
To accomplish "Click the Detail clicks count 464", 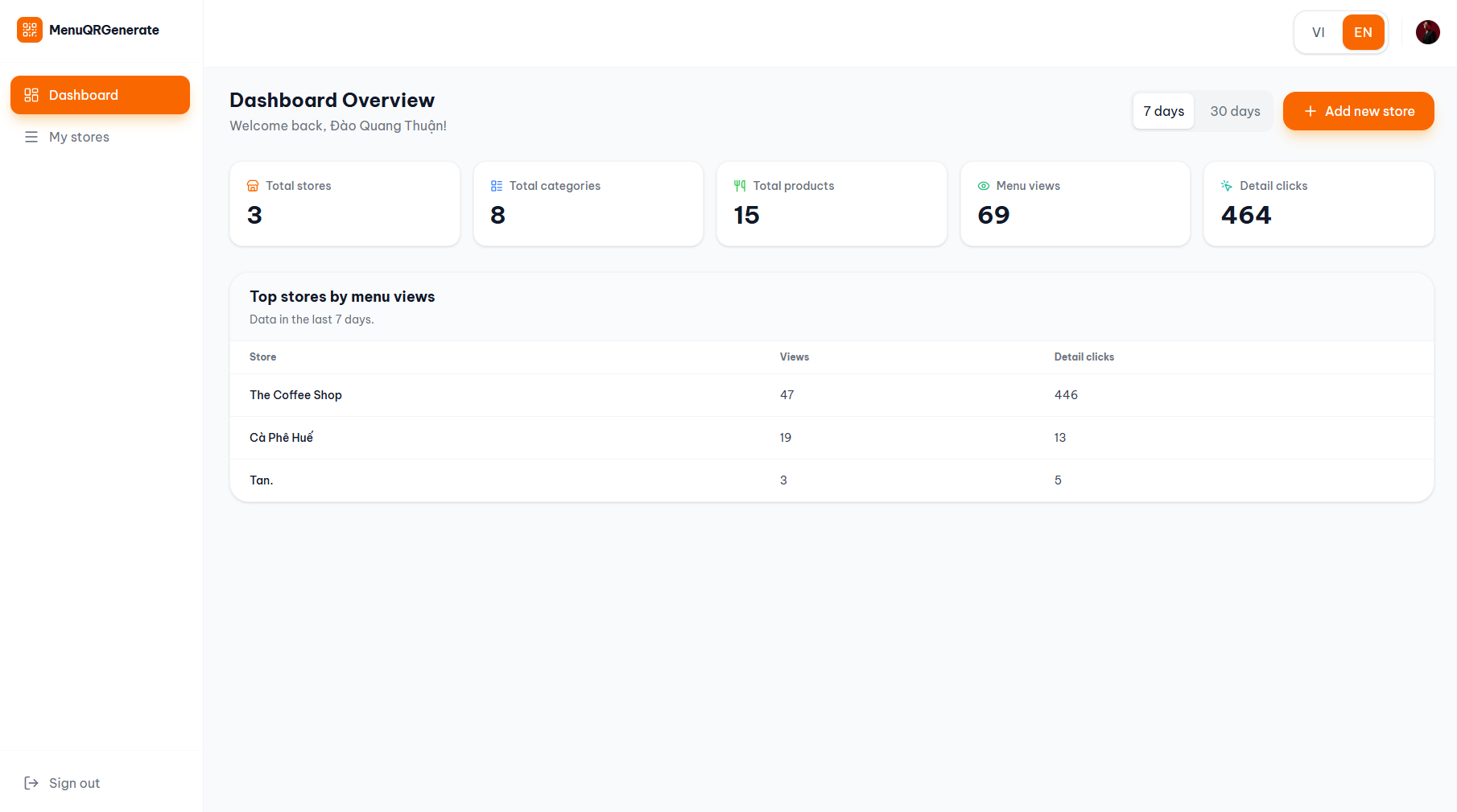I will [1247, 215].
